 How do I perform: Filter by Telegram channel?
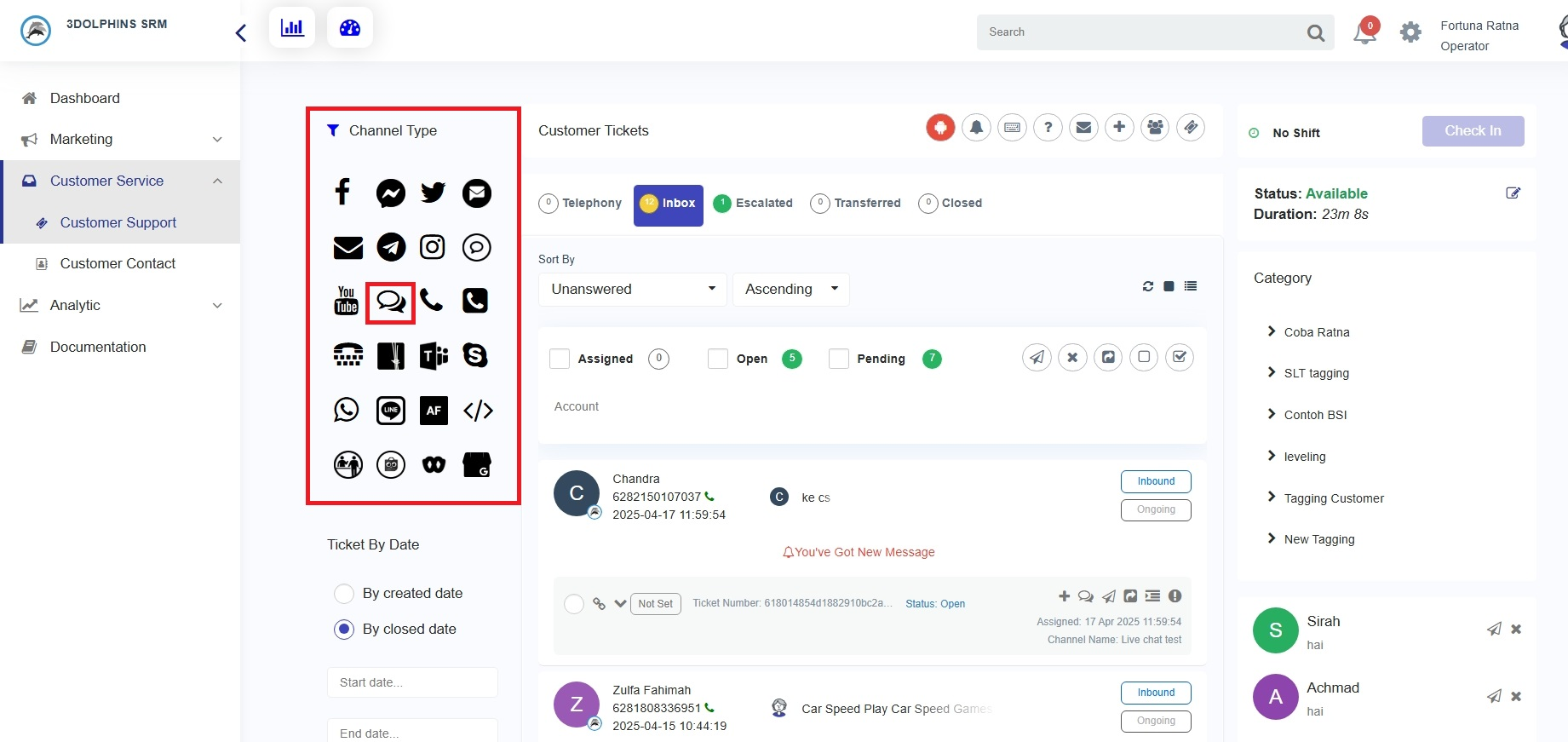pyautogui.click(x=391, y=247)
